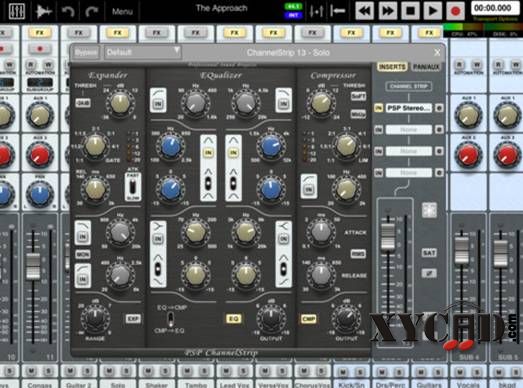523x388 pixels.
Task: Switch to the PAN/AUX tab
Action: pyautogui.click(x=426, y=67)
